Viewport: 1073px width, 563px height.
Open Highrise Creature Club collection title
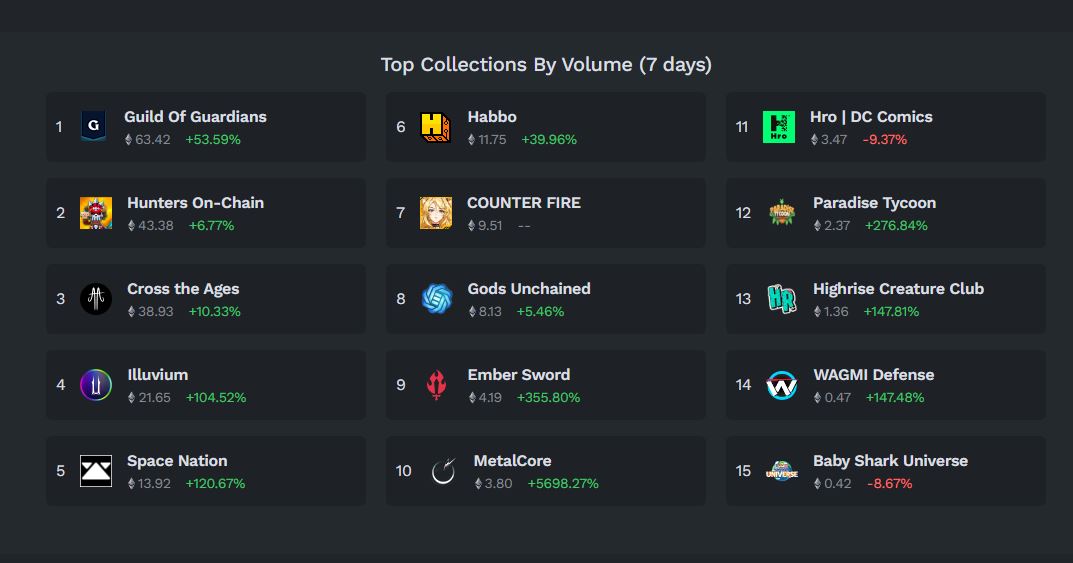click(899, 289)
